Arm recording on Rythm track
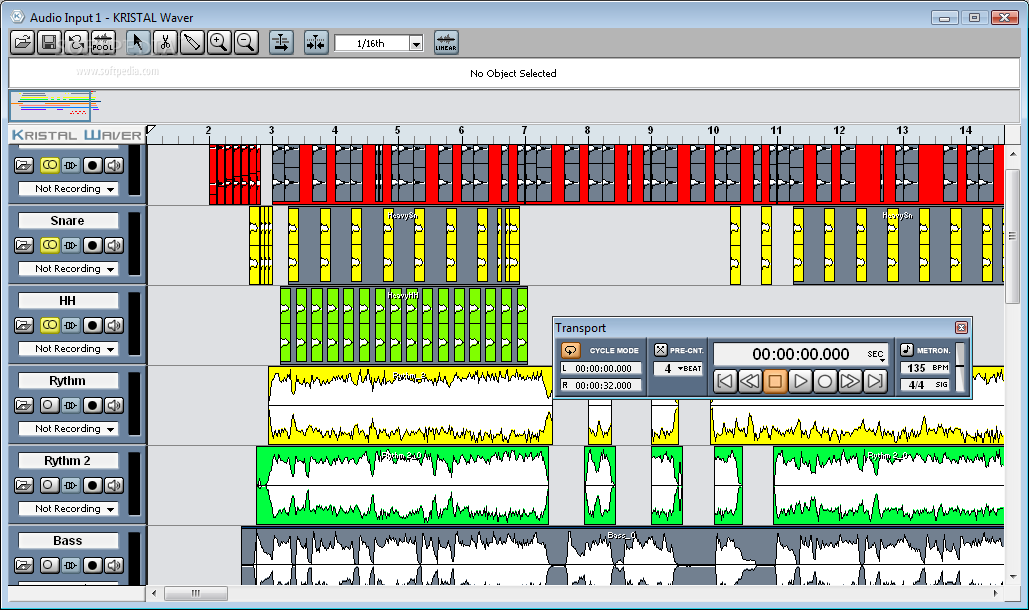Screen dimensions: 1029x610 (x=93, y=405)
